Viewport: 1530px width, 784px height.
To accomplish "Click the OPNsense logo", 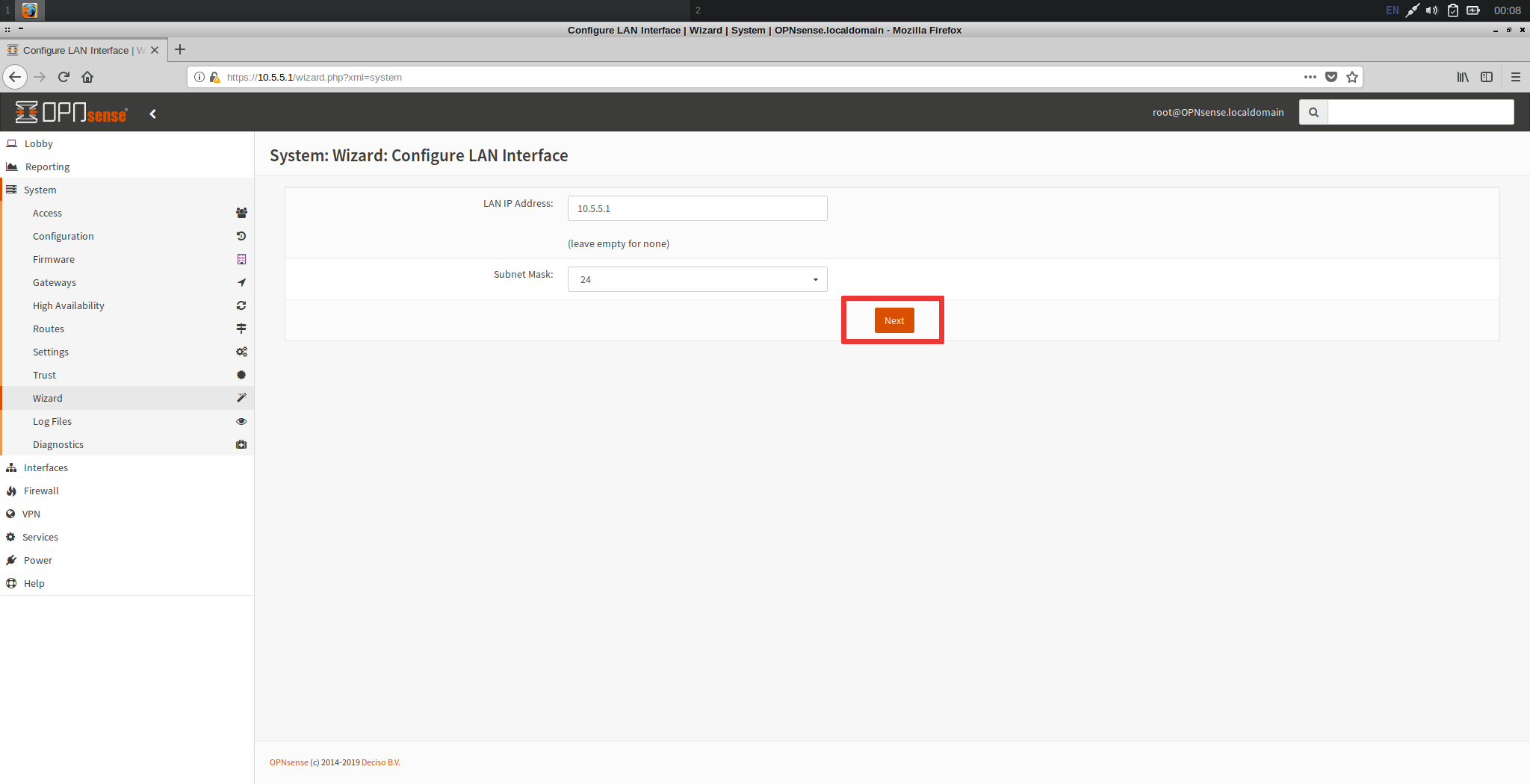I will (72, 113).
